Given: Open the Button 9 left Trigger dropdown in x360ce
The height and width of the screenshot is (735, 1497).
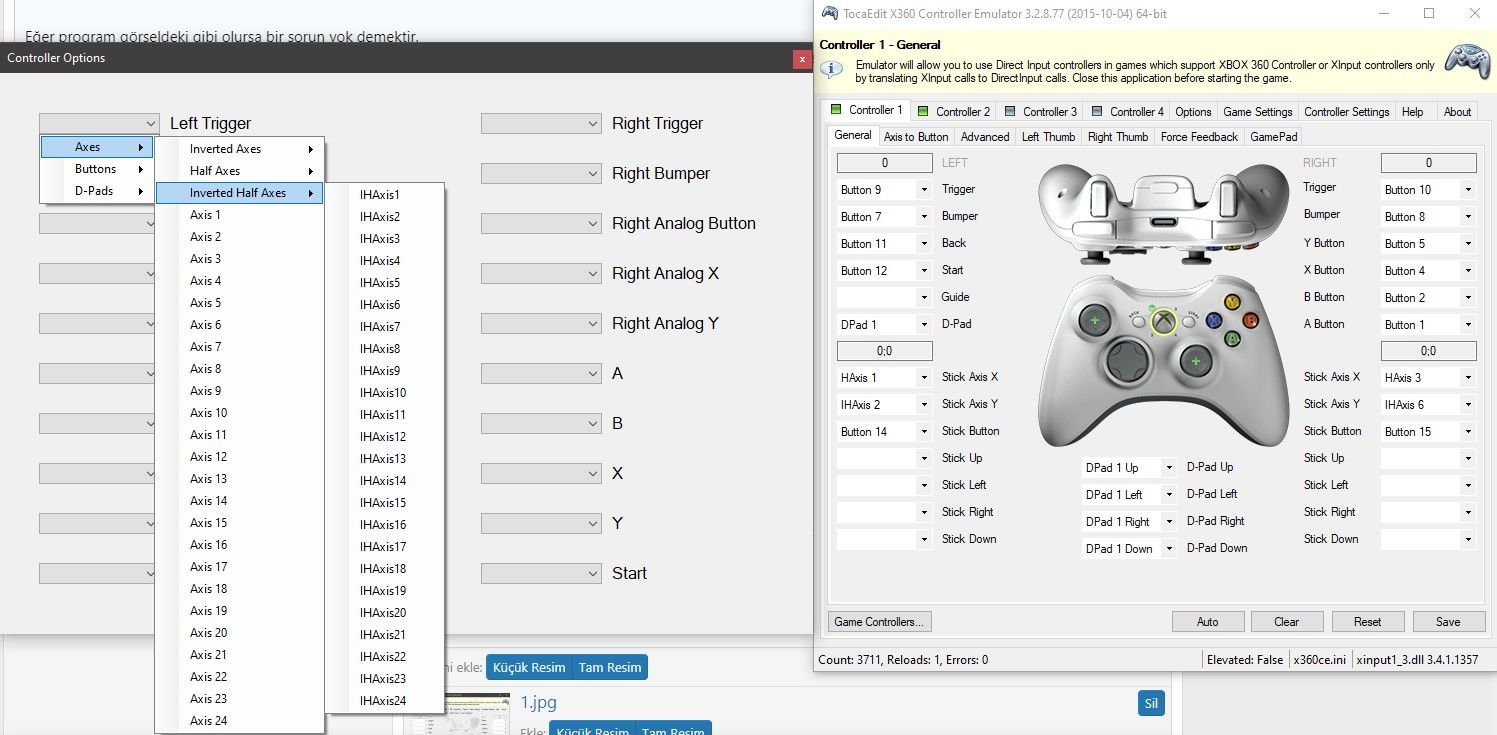Looking at the screenshot, I should 884,190.
